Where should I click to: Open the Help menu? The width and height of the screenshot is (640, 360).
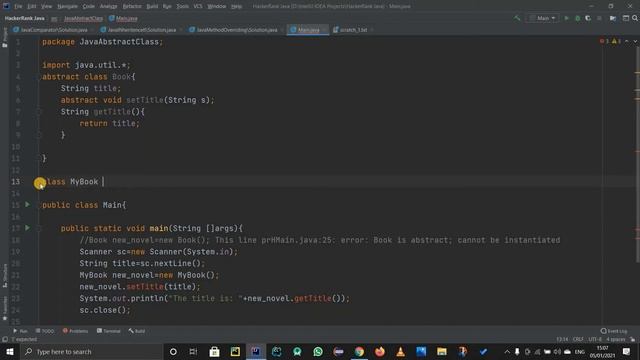pyautogui.click(x=236, y=6)
